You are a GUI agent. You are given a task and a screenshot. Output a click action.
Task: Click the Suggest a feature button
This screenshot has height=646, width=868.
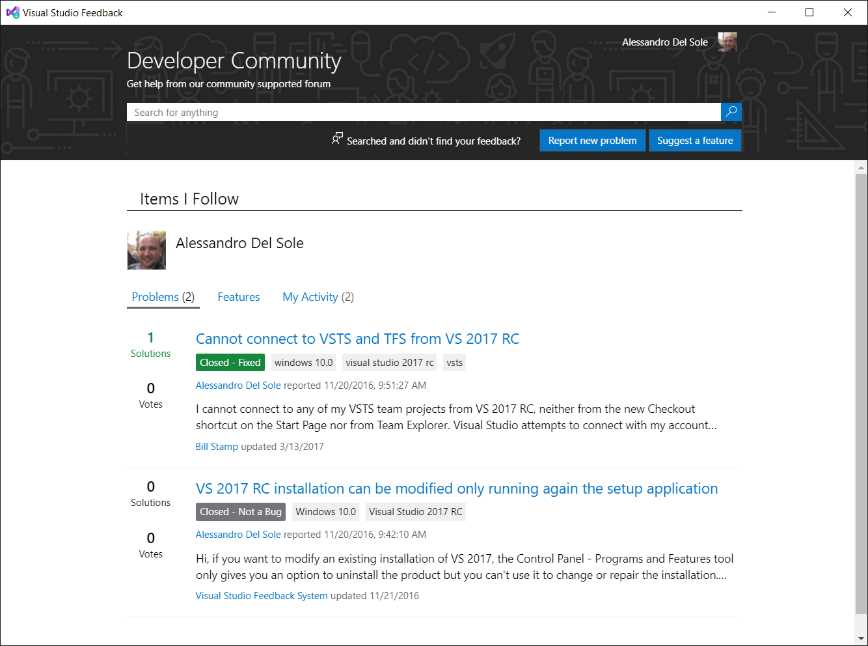[694, 140]
